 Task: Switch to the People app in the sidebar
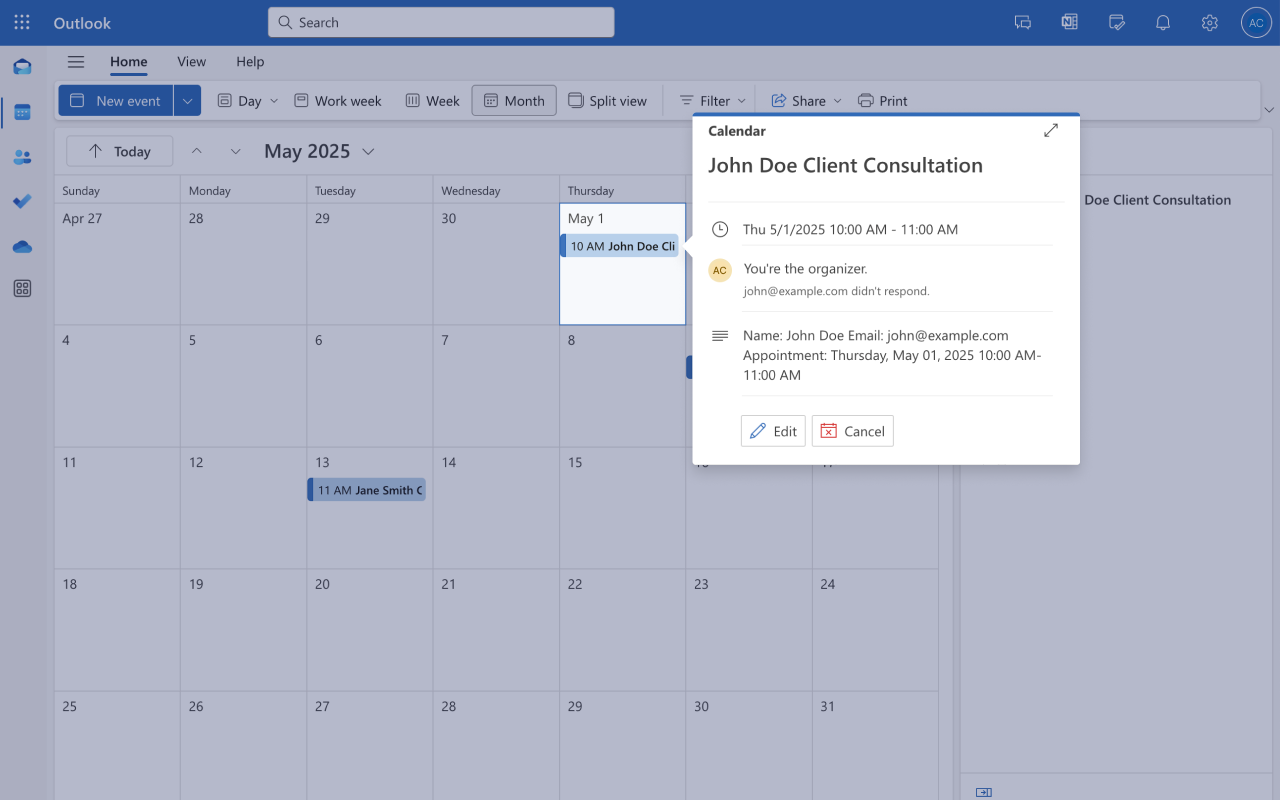[22, 156]
